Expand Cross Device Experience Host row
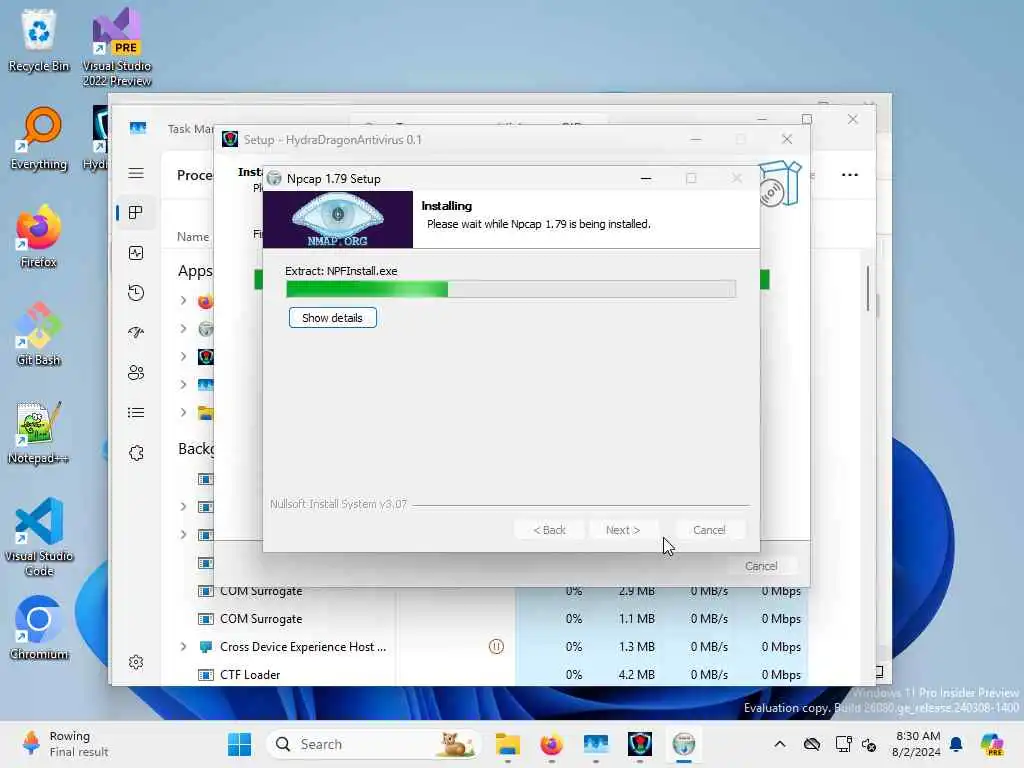Viewport: 1024px width, 768px height. 184,647
